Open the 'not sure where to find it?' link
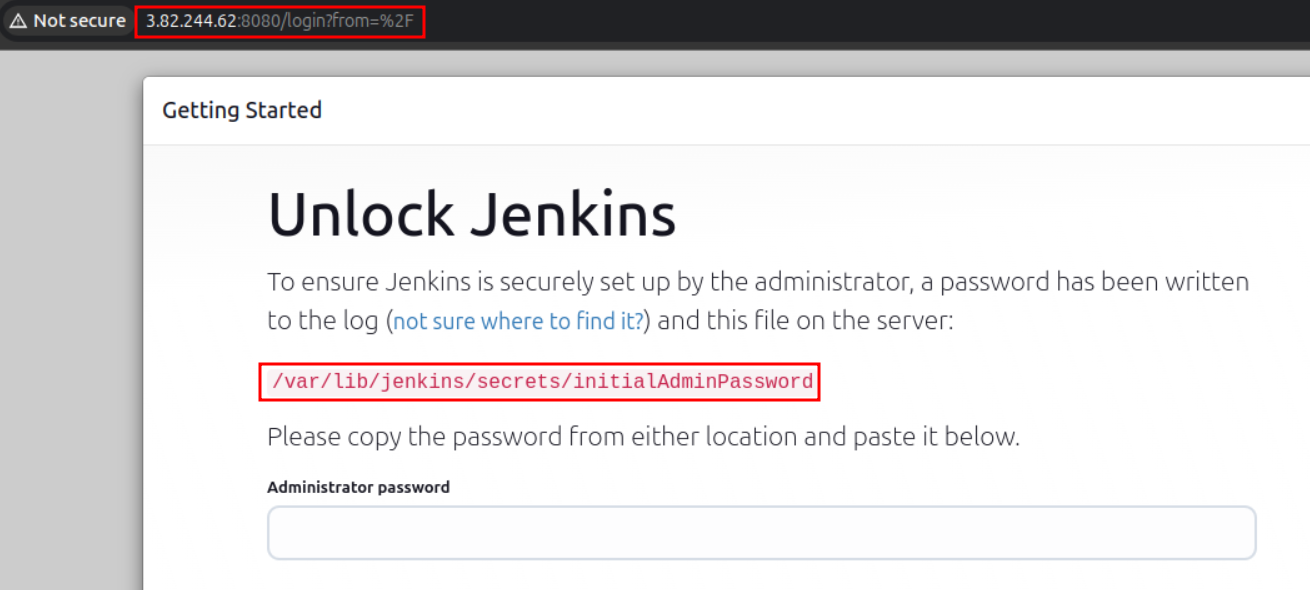 click(518, 322)
